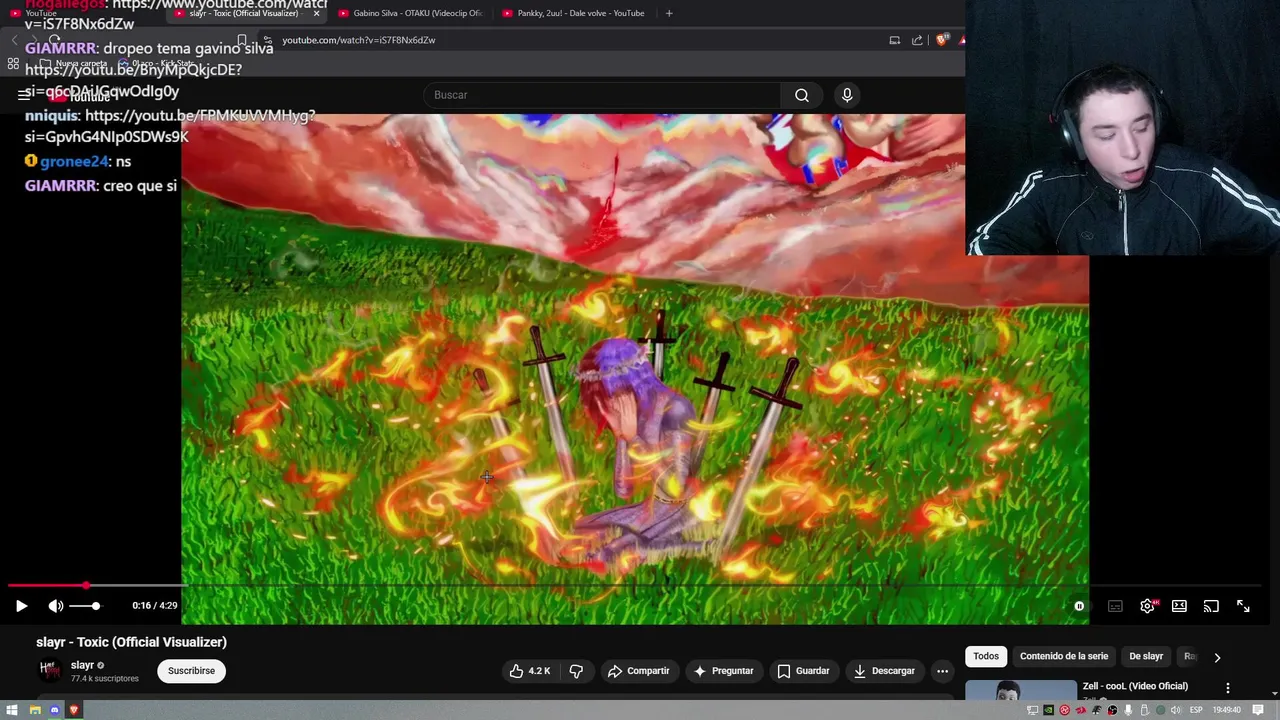The width and height of the screenshot is (1280, 720).
Task: Open YouTube hamburger guide menu
Action: (x=24, y=95)
